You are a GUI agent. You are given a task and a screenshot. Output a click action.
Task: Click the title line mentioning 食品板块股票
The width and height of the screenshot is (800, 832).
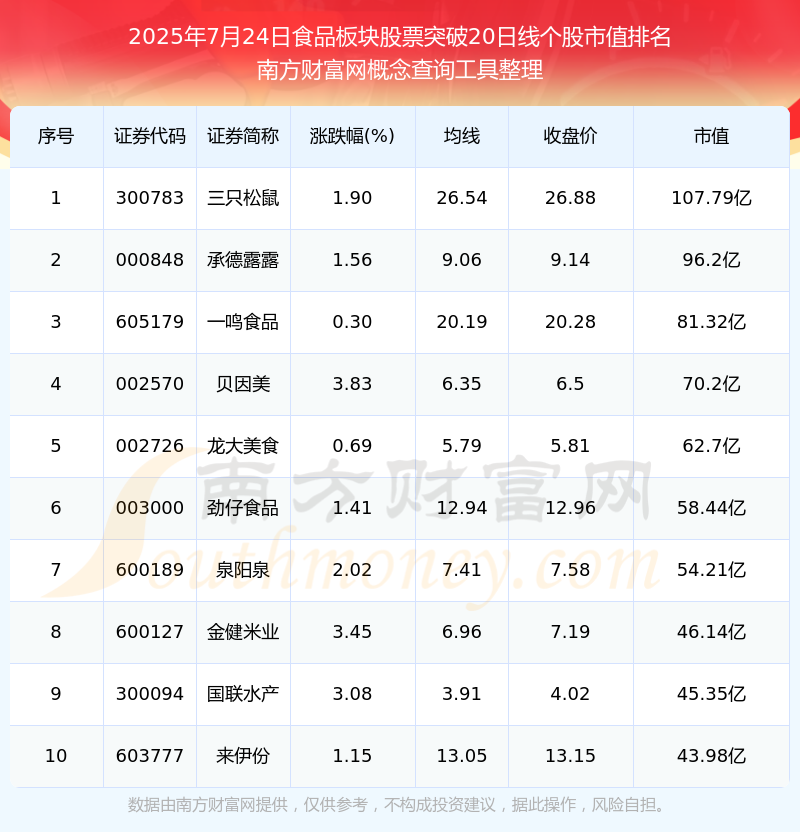pyautogui.click(x=400, y=37)
